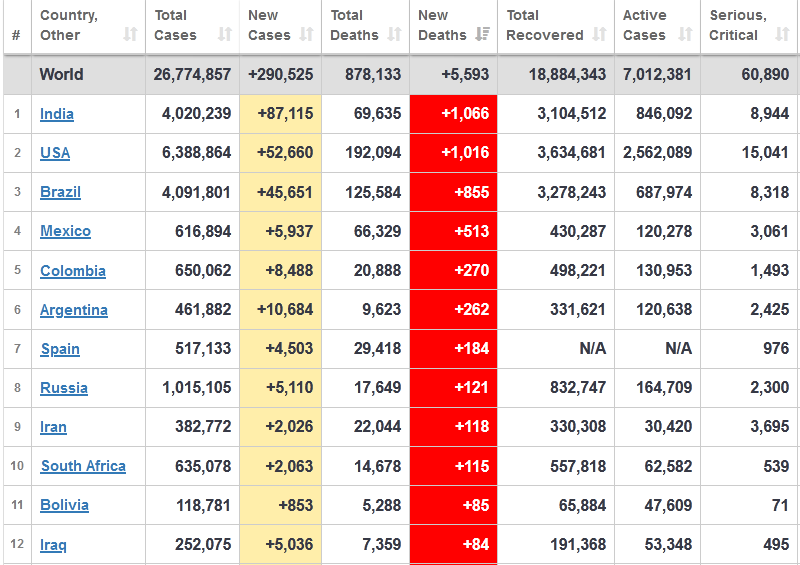This screenshot has width=800, height=565.
Task: Click Total Deaths sort arrows icon
Action: pos(395,35)
